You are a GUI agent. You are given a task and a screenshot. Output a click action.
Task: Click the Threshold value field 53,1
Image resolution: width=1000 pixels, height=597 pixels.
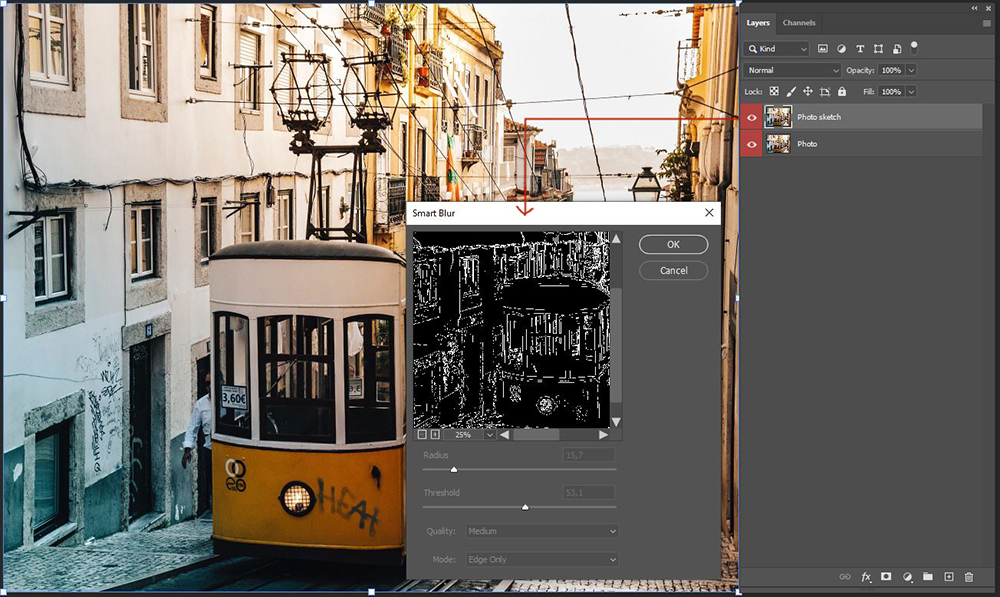tap(589, 492)
